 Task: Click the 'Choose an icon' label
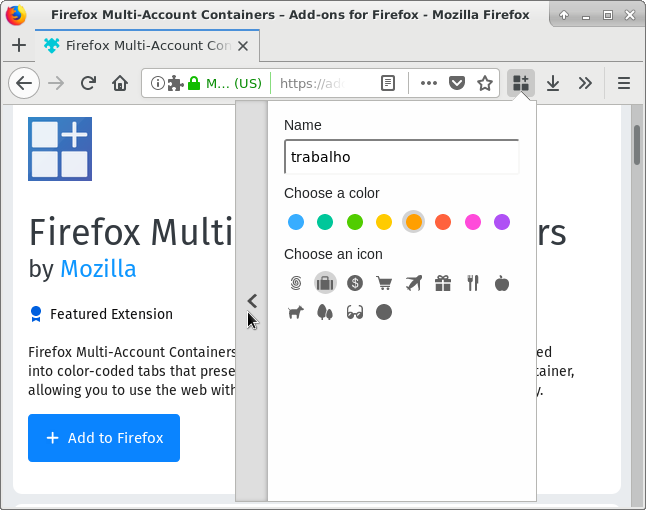pyautogui.click(x=333, y=254)
